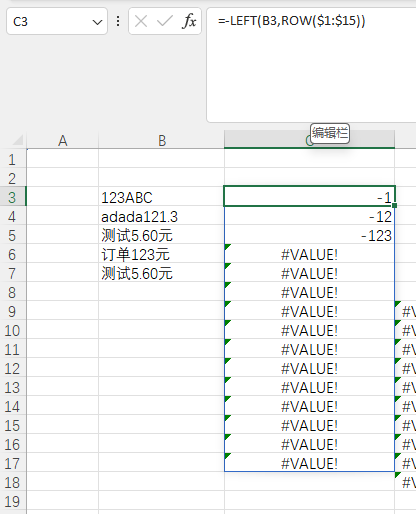Click #VALUE! error in cell C11
This screenshot has width=416, height=514.
click(x=309, y=350)
